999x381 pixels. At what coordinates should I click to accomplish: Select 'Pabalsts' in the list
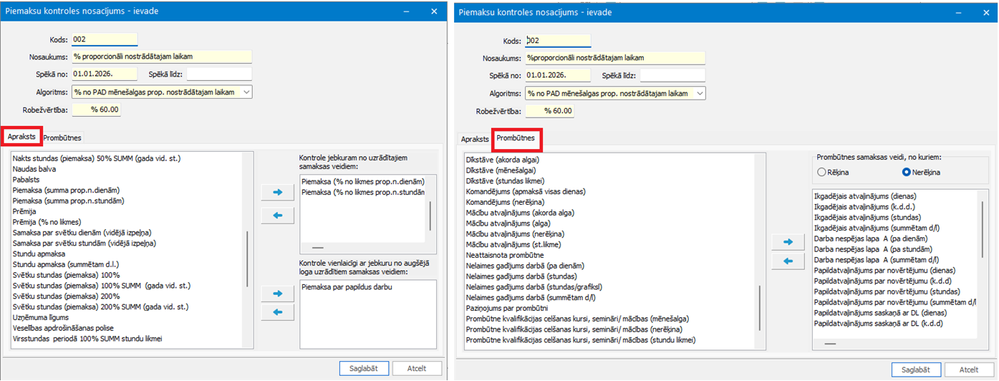(x=26, y=180)
